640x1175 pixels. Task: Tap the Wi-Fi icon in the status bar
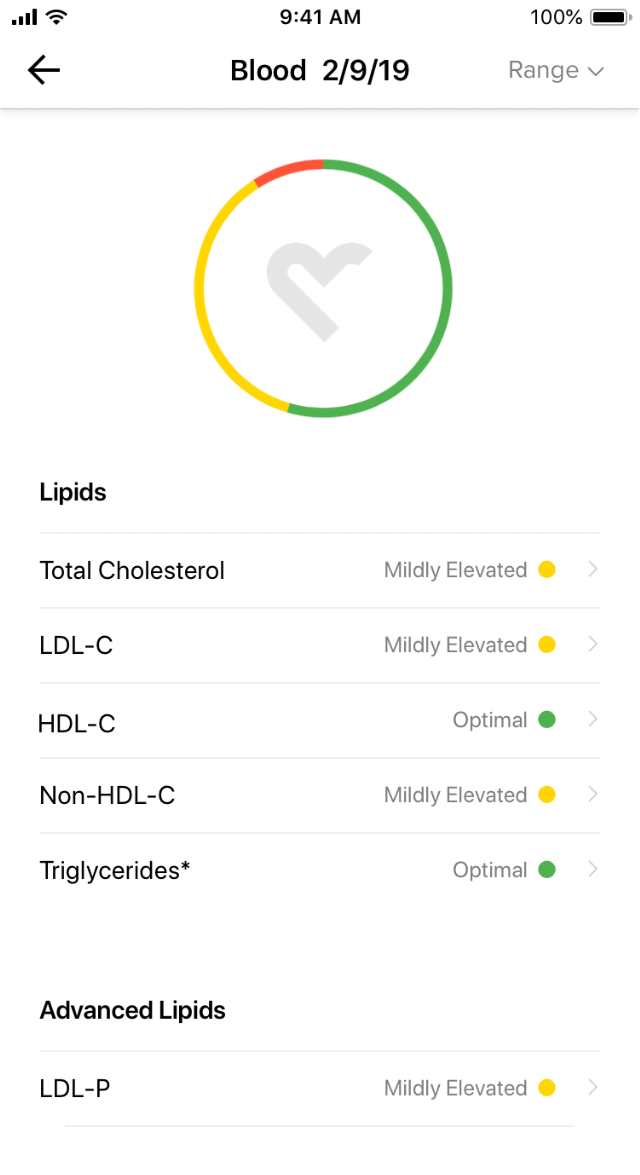point(55,16)
